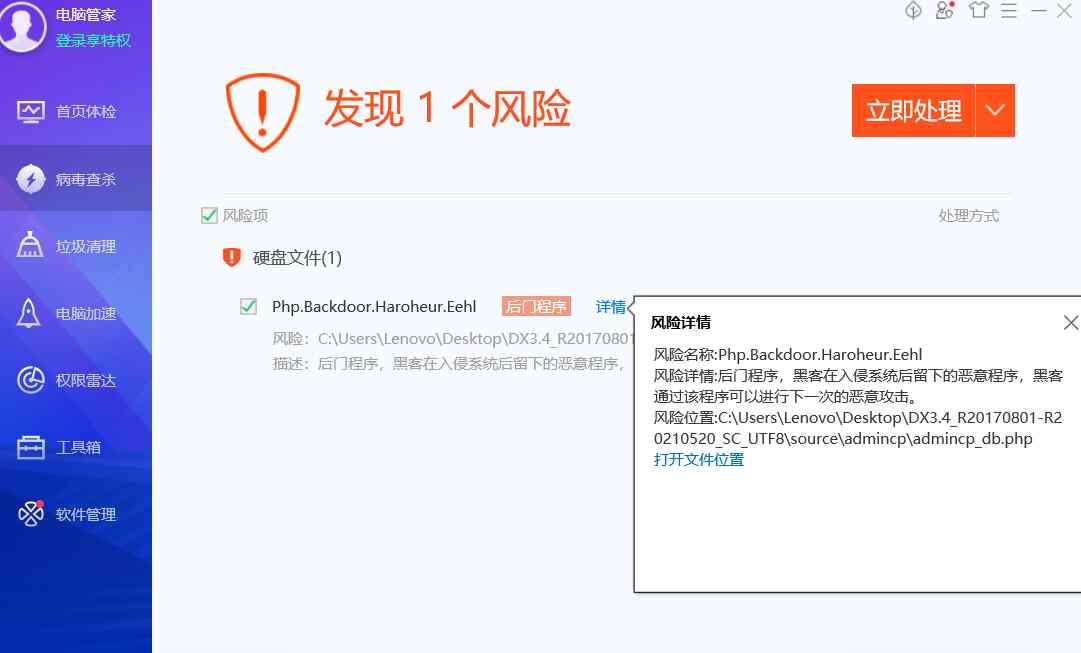Select the 病毒查杀 lightning icon
This screenshot has width=1081, height=653.
[x=30, y=179]
